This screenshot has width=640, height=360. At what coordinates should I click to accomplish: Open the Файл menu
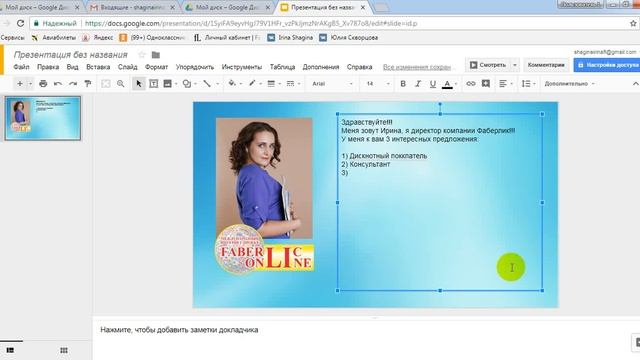coord(21,67)
